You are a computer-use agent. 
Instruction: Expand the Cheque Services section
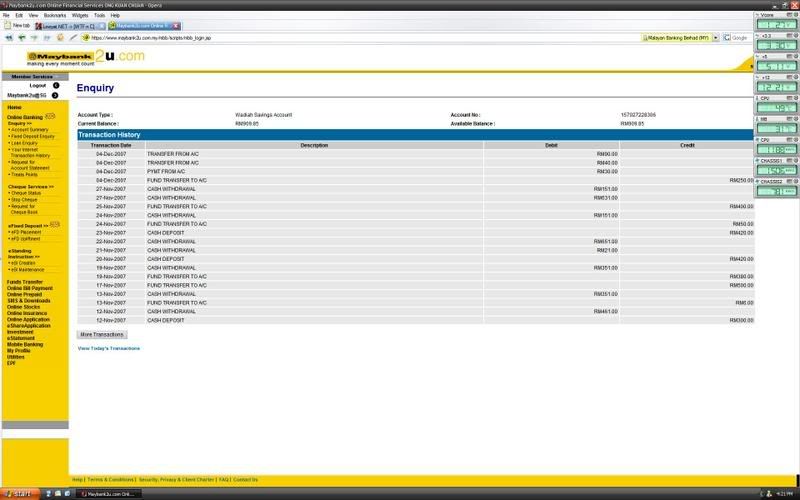pyautogui.click(x=31, y=187)
